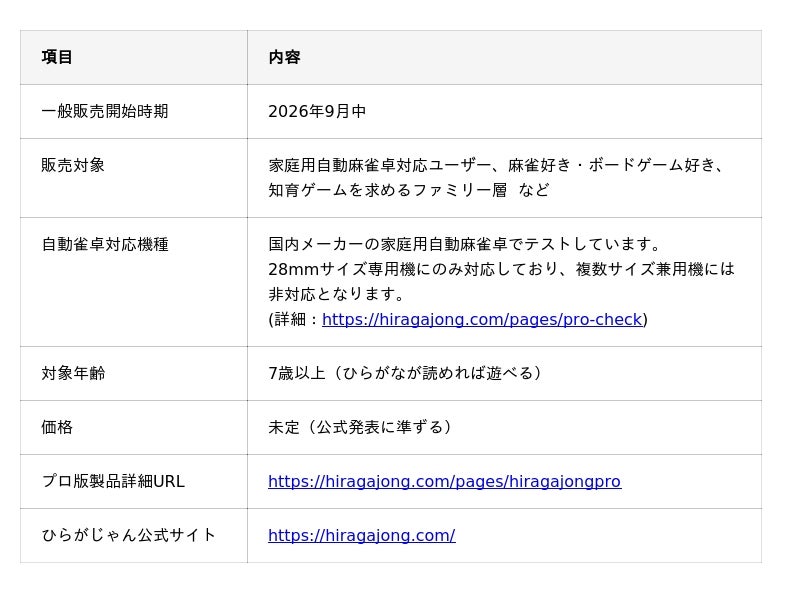Click the 項目 column header

click(x=57, y=57)
